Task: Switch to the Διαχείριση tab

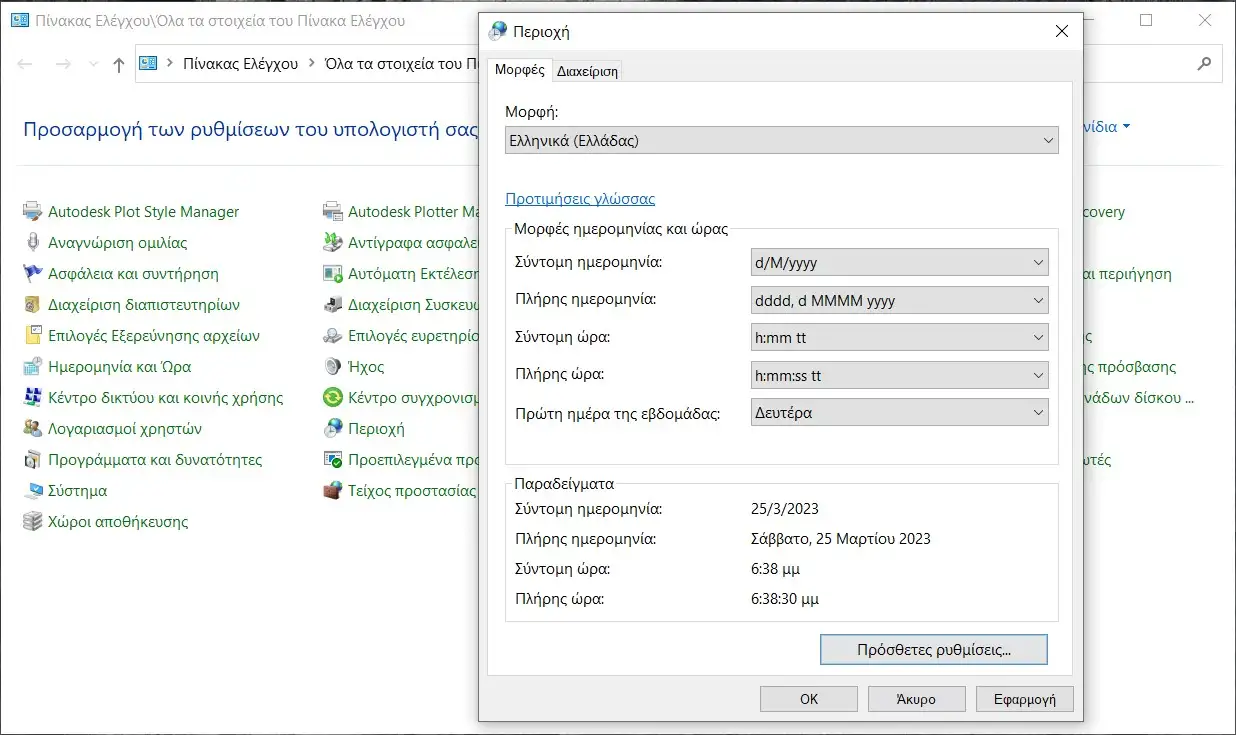Action: [587, 71]
